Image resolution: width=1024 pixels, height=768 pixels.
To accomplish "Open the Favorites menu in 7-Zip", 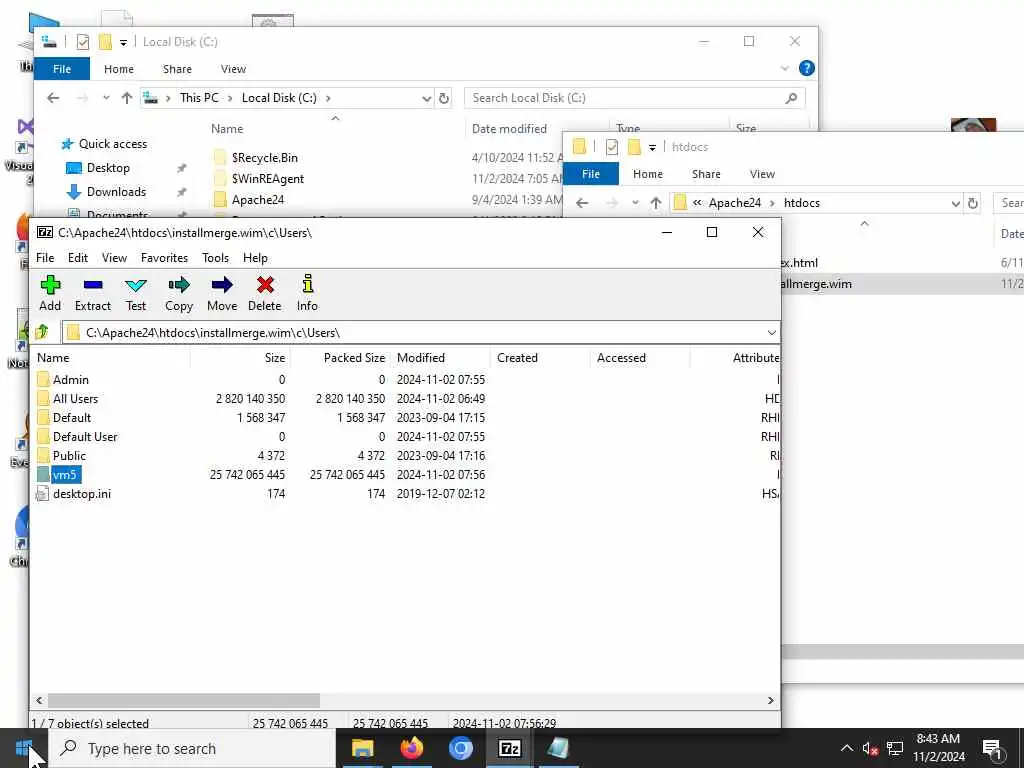I will tap(165, 258).
